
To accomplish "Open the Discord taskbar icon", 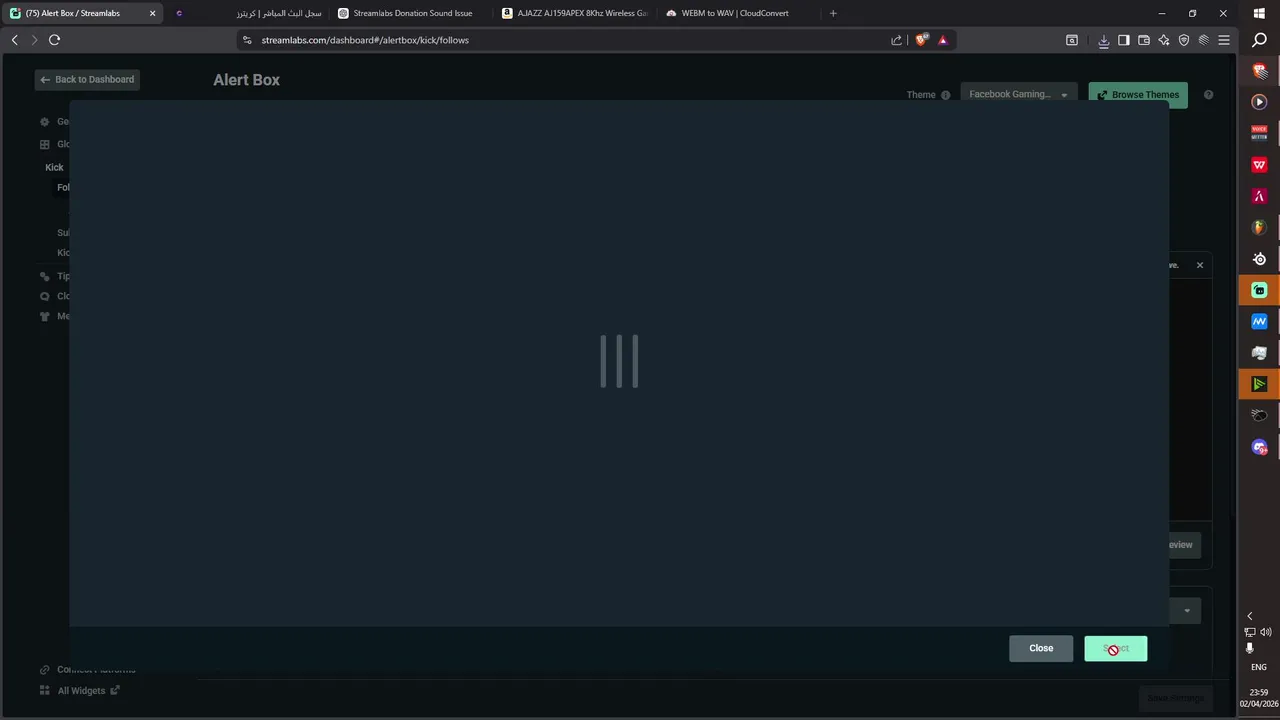I will click(x=1259, y=447).
